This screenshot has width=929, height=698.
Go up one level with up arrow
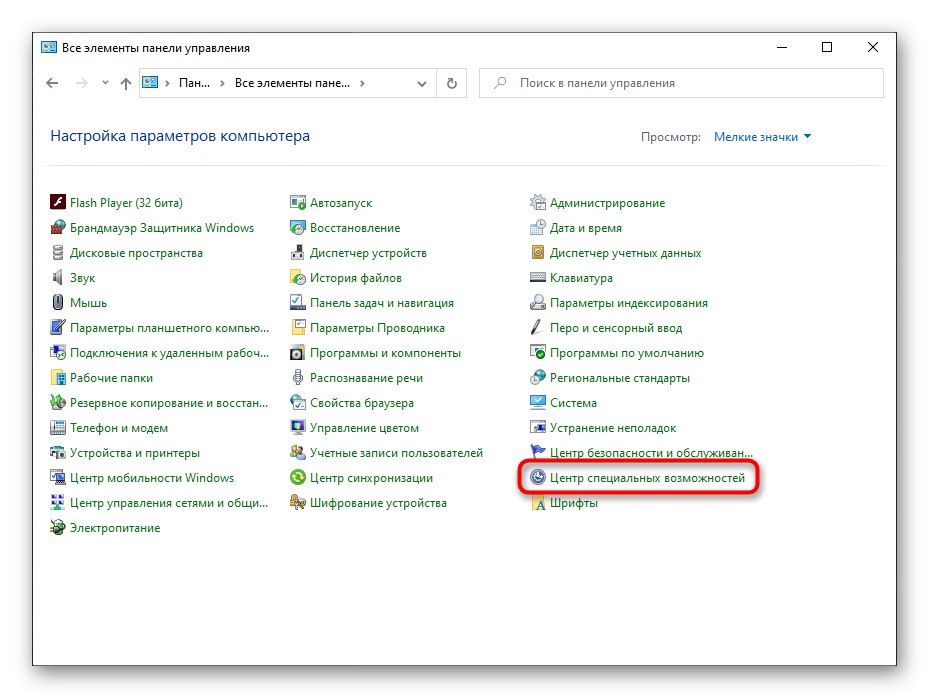click(x=126, y=84)
